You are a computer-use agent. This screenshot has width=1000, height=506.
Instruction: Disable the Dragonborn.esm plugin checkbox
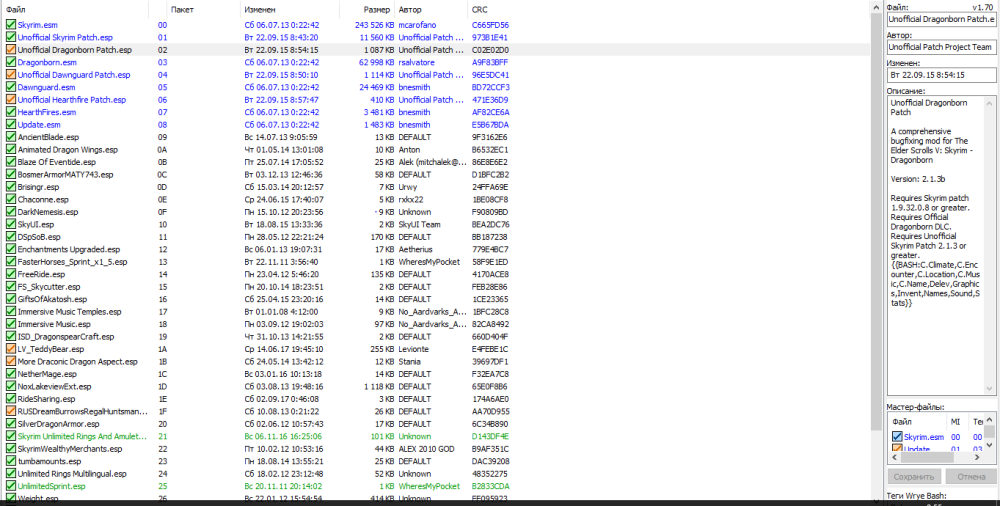(x=11, y=62)
